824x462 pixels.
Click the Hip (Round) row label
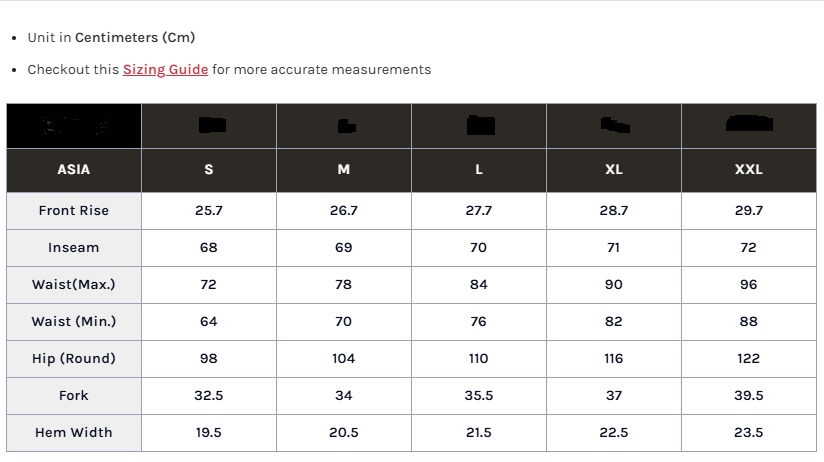74,359
